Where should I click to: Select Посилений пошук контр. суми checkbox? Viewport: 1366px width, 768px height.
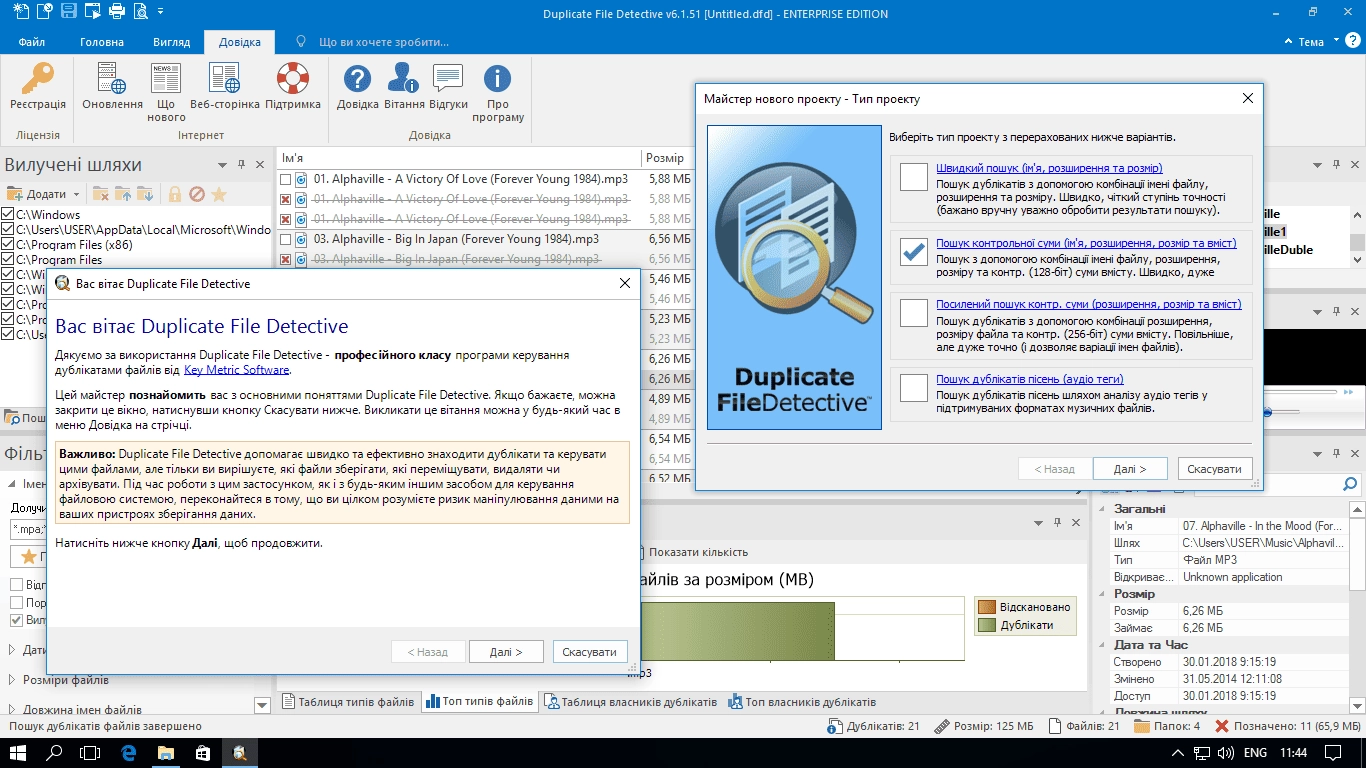[914, 312]
